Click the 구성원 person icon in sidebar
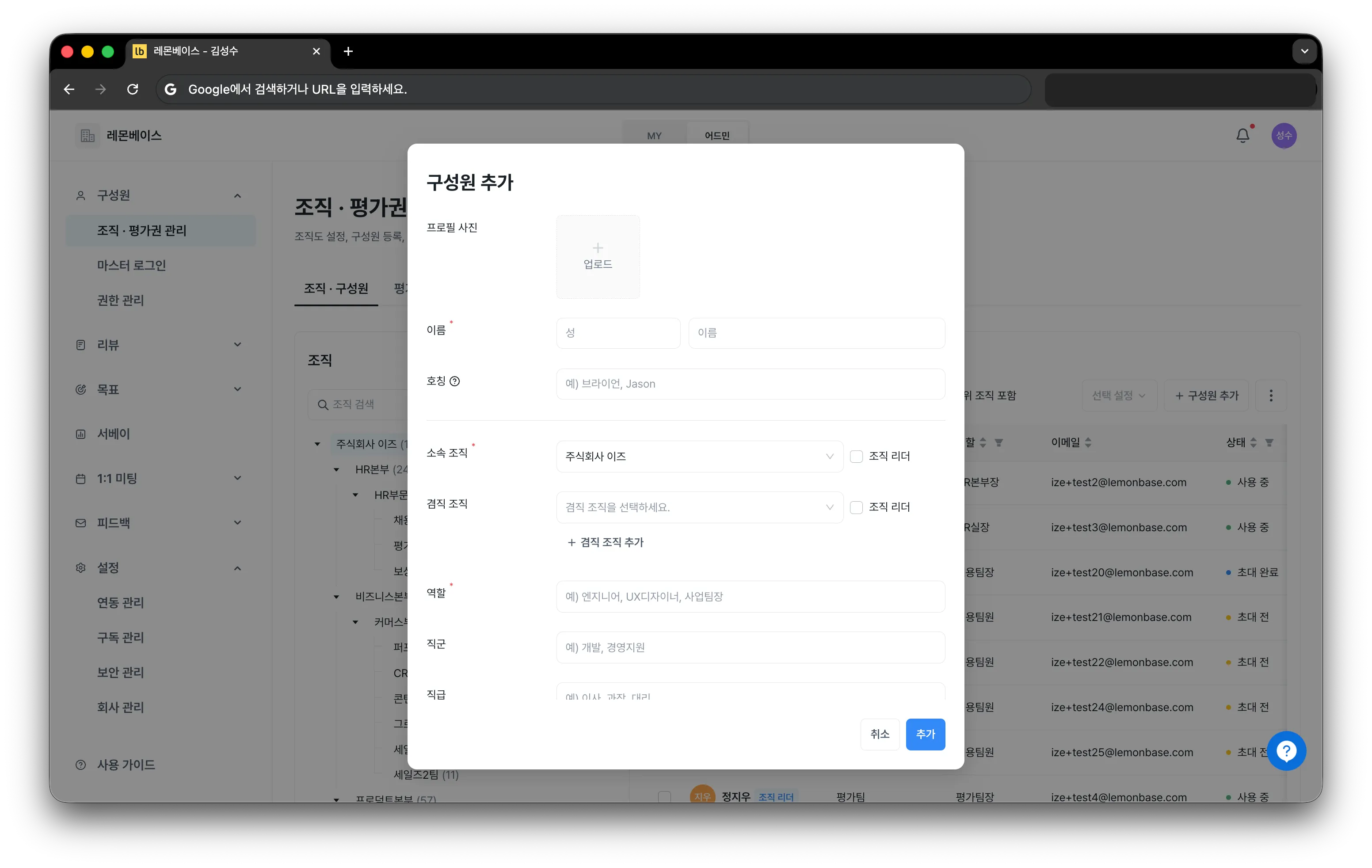The height and width of the screenshot is (868, 1372). coord(81,195)
